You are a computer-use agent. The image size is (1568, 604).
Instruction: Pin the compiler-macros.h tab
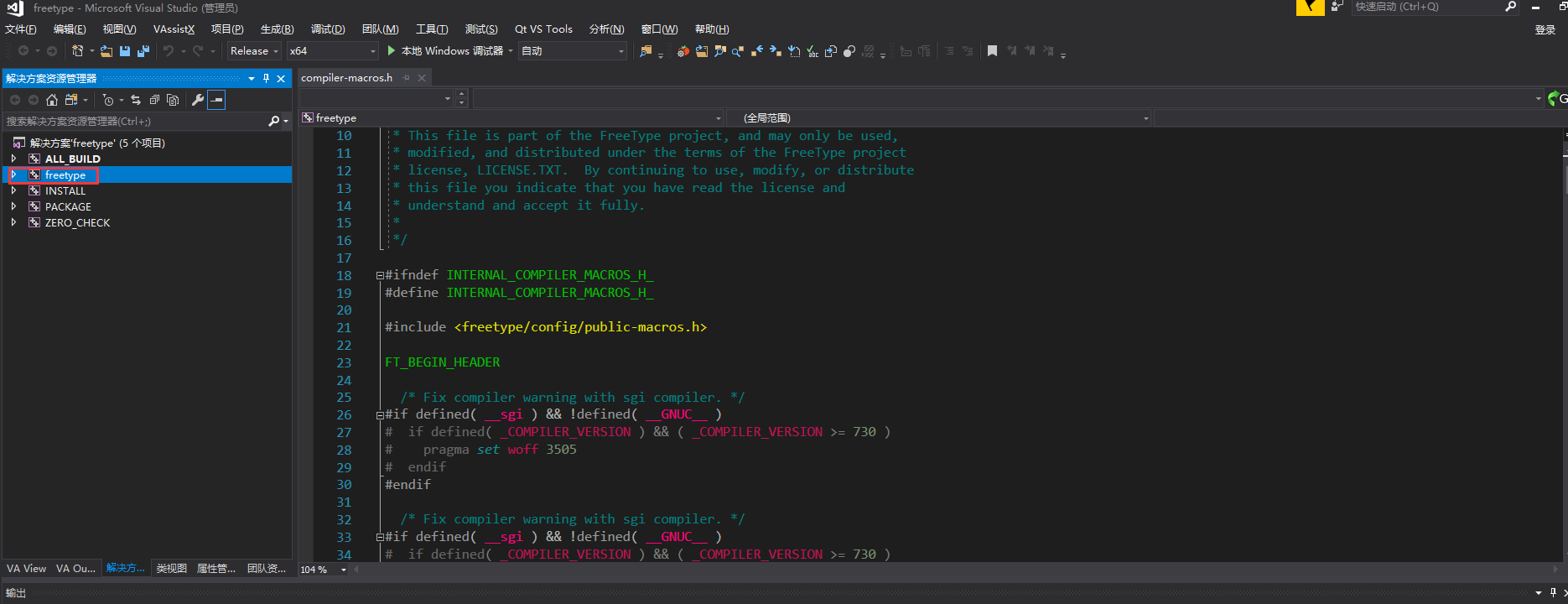[407, 78]
